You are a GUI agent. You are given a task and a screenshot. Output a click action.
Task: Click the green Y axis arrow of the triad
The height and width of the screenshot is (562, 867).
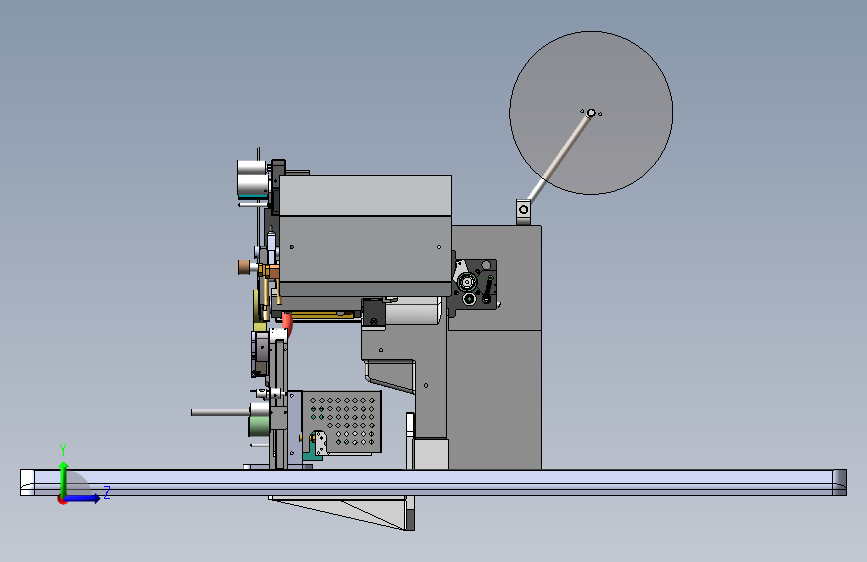(x=63, y=478)
